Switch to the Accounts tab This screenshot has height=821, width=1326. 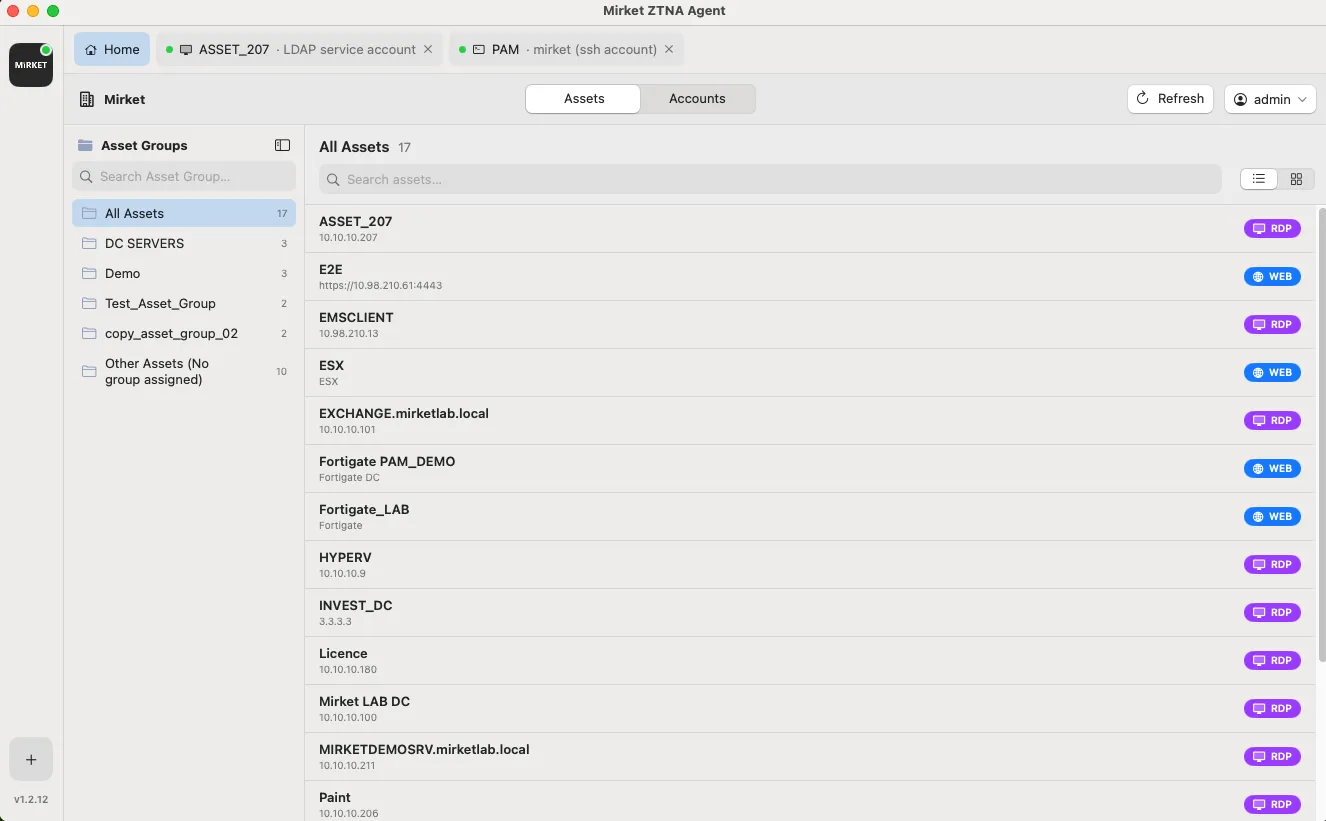point(697,99)
